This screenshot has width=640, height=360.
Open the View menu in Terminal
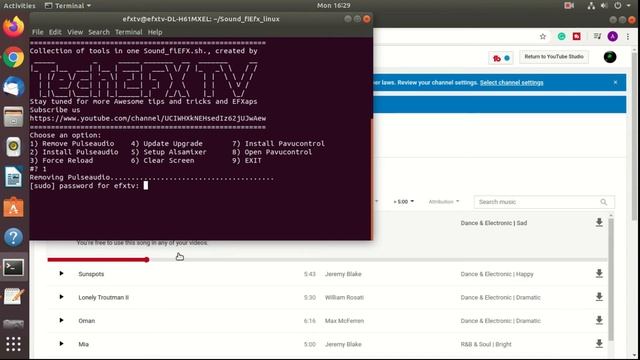pos(75,32)
